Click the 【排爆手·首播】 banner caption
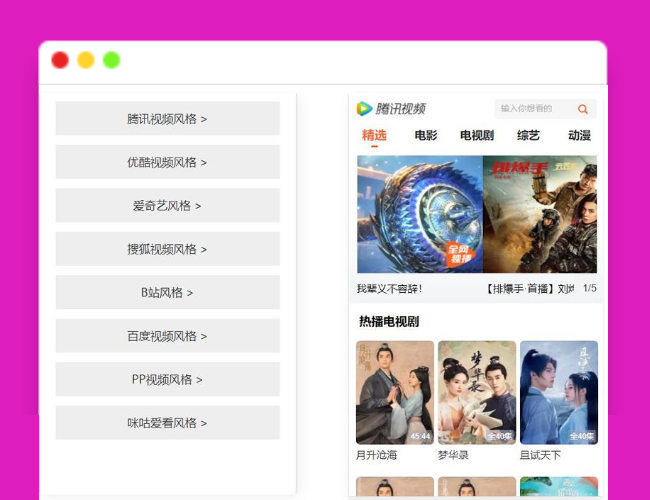This screenshot has width=650, height=500. pyautogui.click(x=529, y=289)
